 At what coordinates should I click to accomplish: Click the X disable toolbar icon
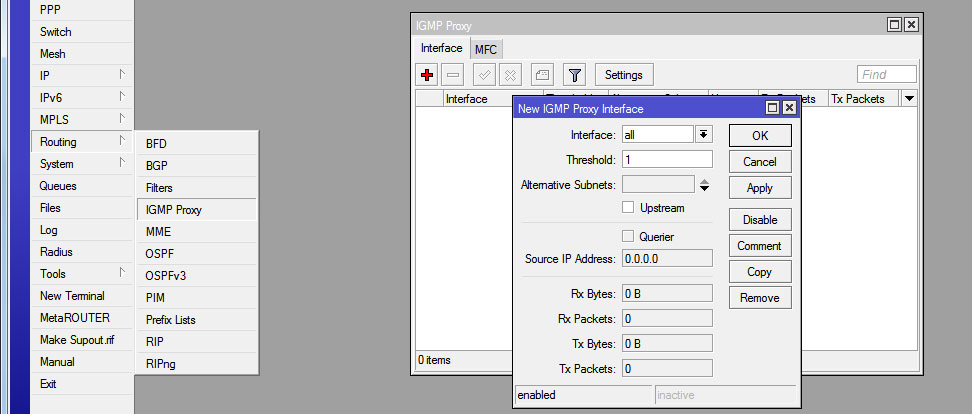pos(510,75)
